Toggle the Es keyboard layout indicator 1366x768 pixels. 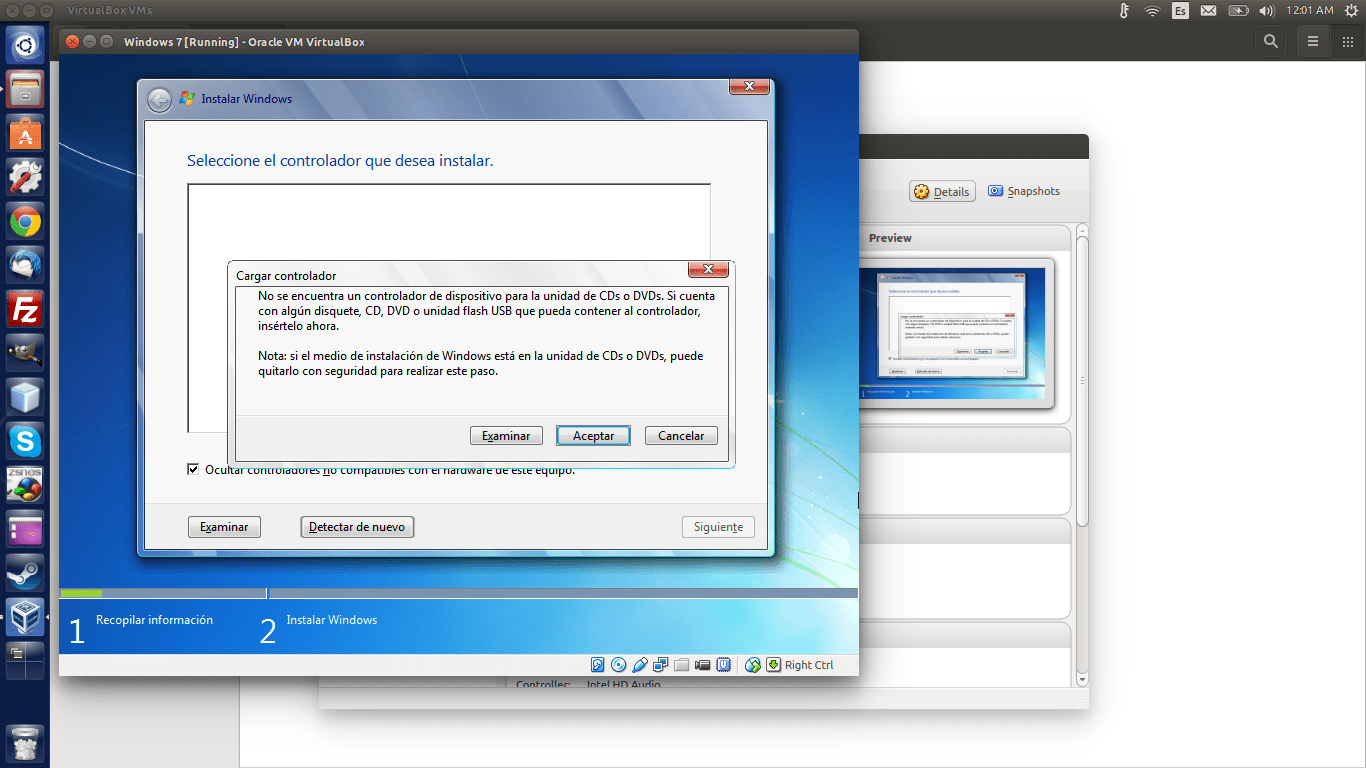[1180, 12]
